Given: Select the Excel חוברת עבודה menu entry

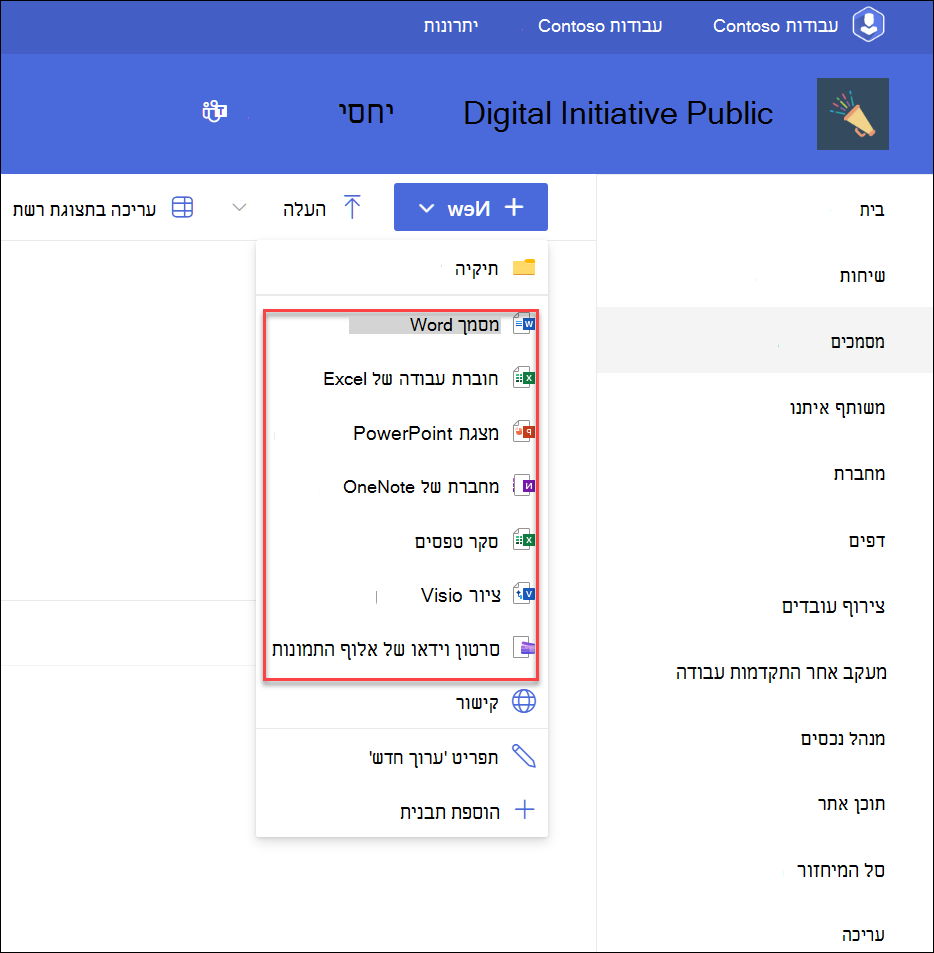Looking at the screenshot, I should coord(402,378).
